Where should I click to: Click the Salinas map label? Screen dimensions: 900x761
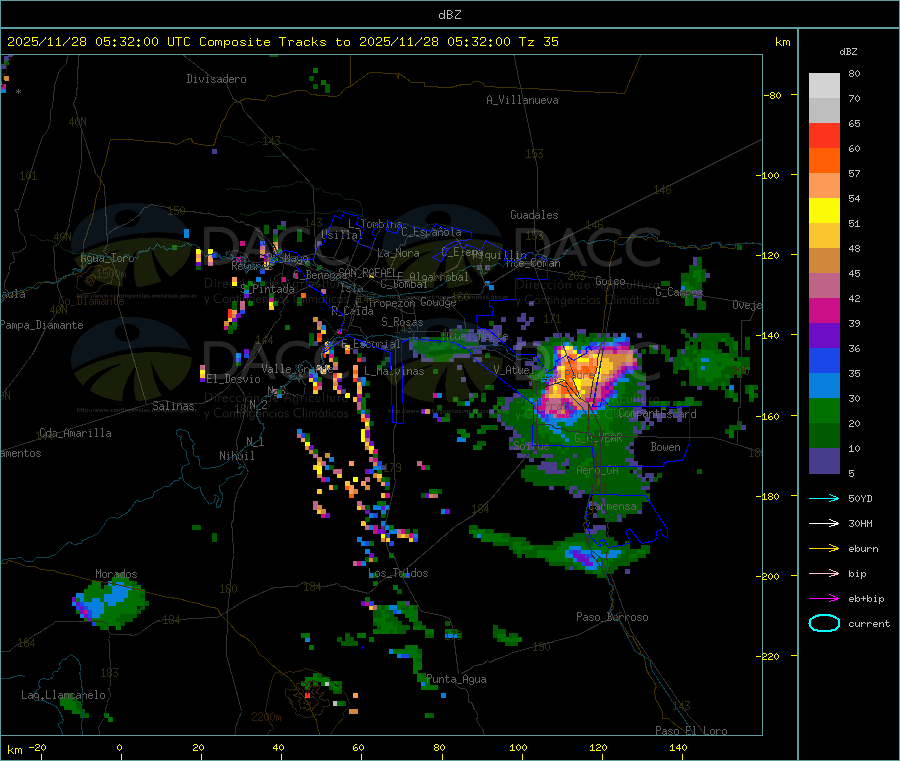click(173, 406)
